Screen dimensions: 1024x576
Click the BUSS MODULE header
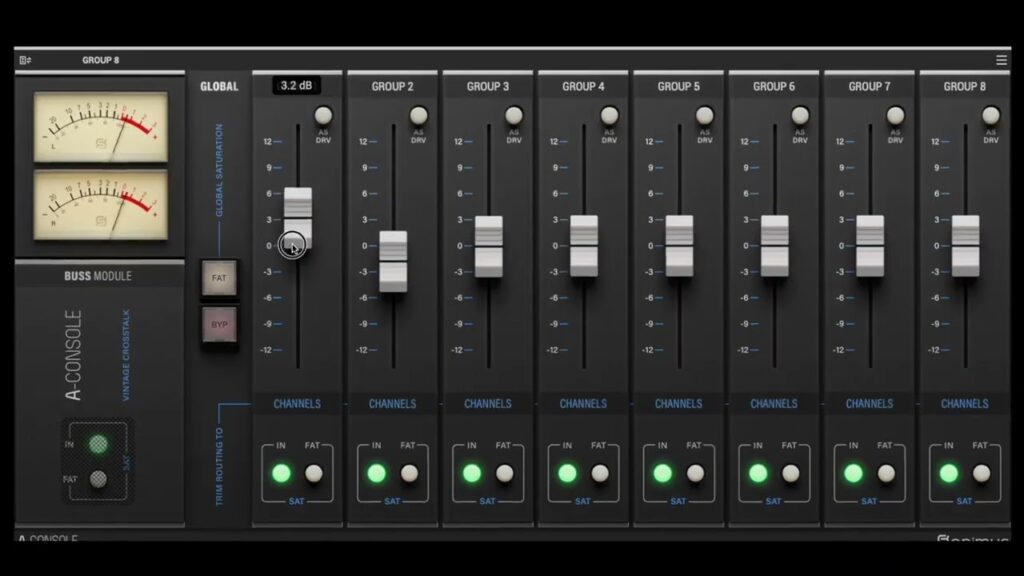tap(98, 276)
